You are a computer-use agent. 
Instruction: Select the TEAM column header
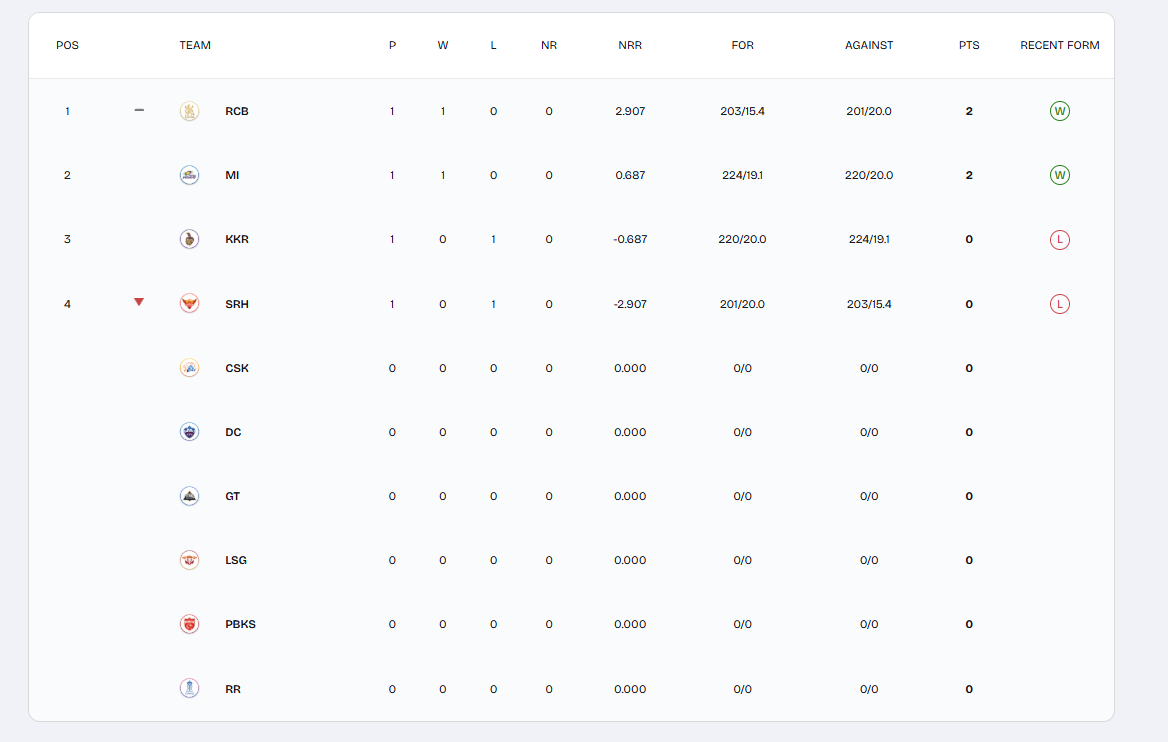[x=195, y=45]
